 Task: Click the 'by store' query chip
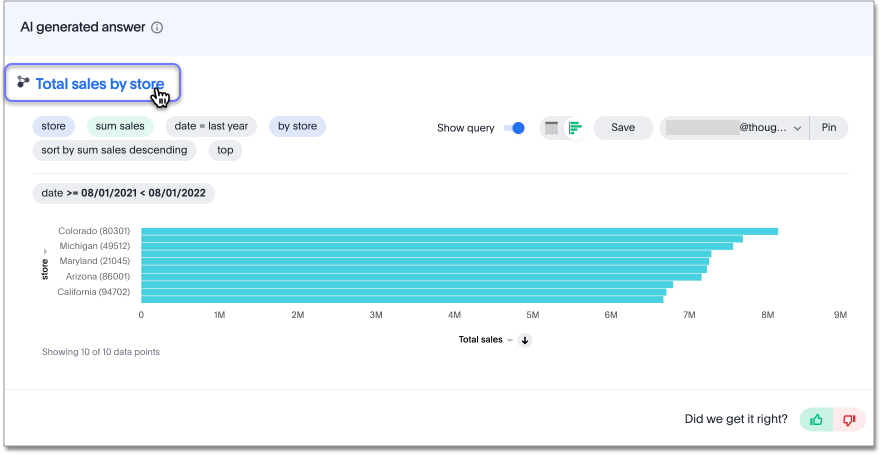coord(297,126)
